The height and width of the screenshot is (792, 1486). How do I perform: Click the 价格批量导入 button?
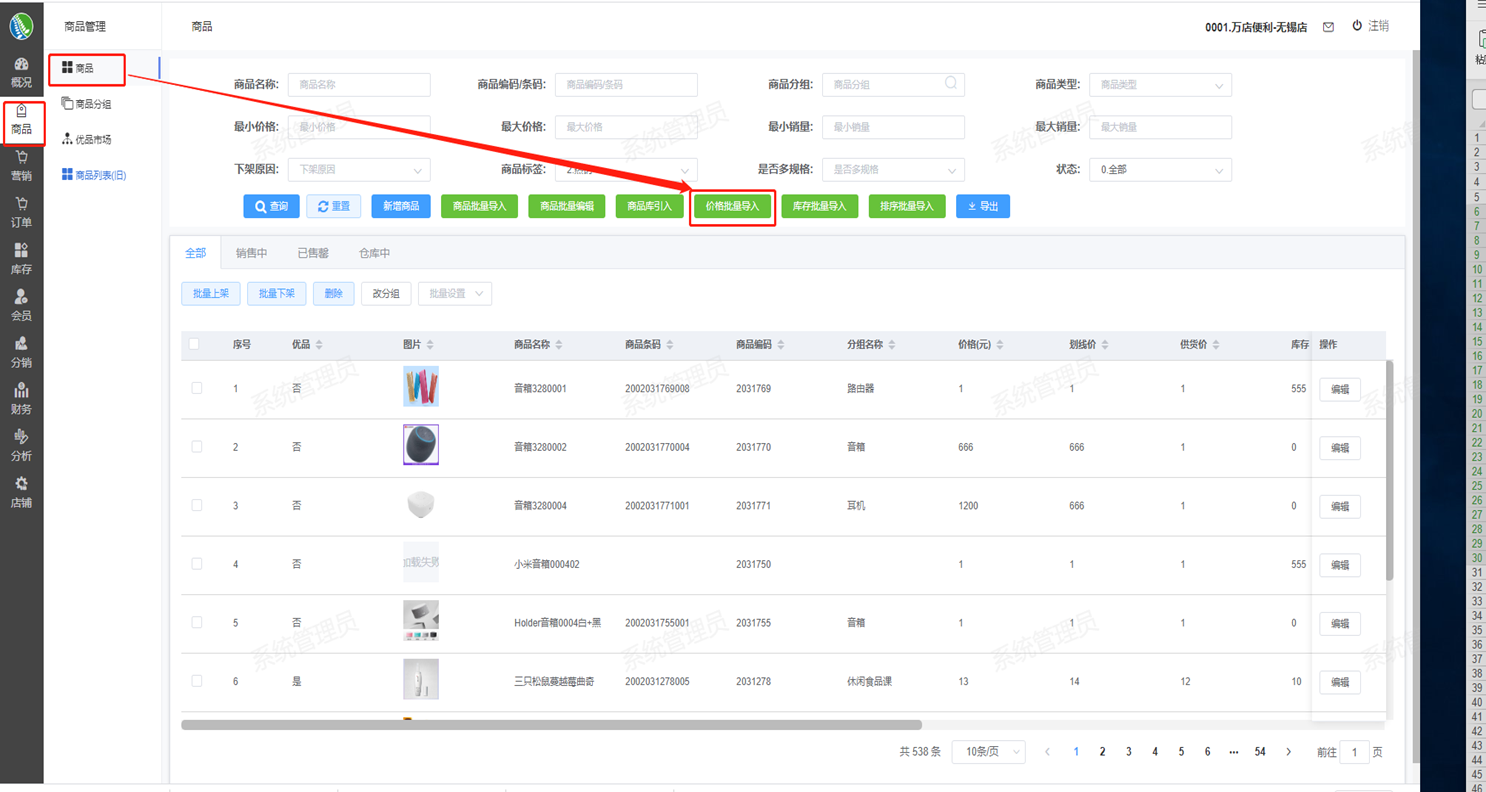coord(733,207)
